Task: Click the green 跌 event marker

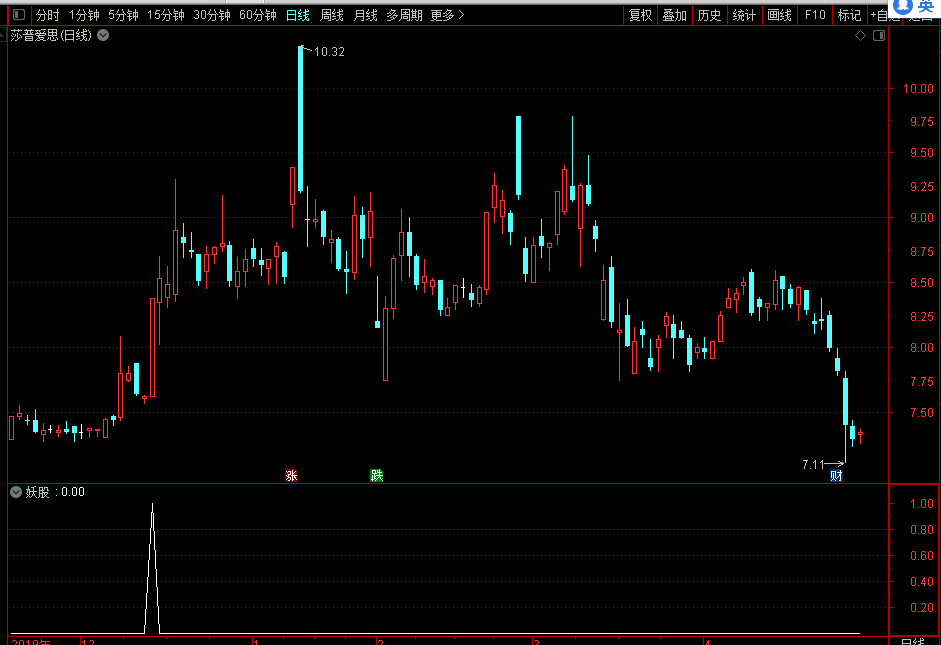Action: click(376, 476)
